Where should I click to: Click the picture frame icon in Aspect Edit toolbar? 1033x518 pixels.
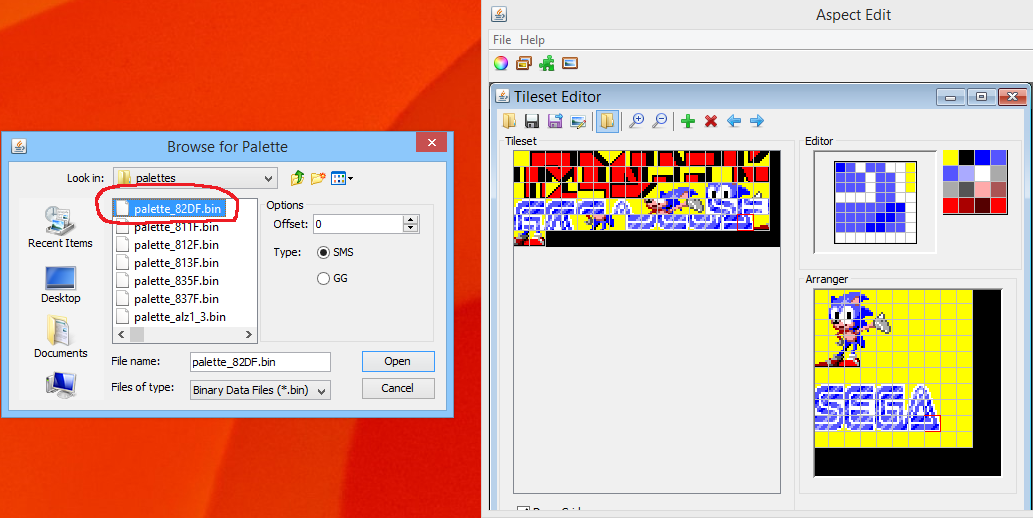click(x=570, y=63)
